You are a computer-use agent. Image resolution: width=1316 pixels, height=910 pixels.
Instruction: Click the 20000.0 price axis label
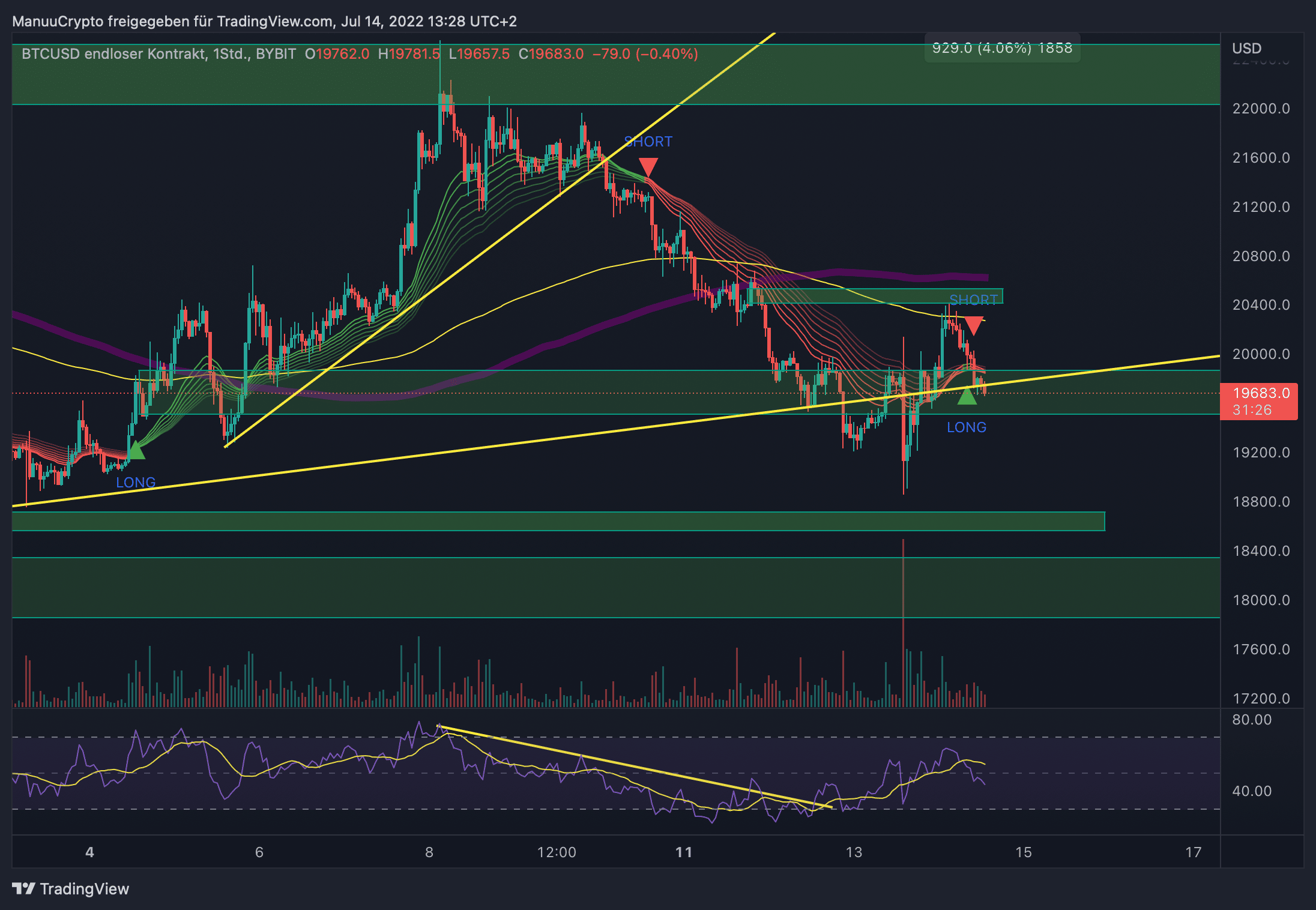1261,354
